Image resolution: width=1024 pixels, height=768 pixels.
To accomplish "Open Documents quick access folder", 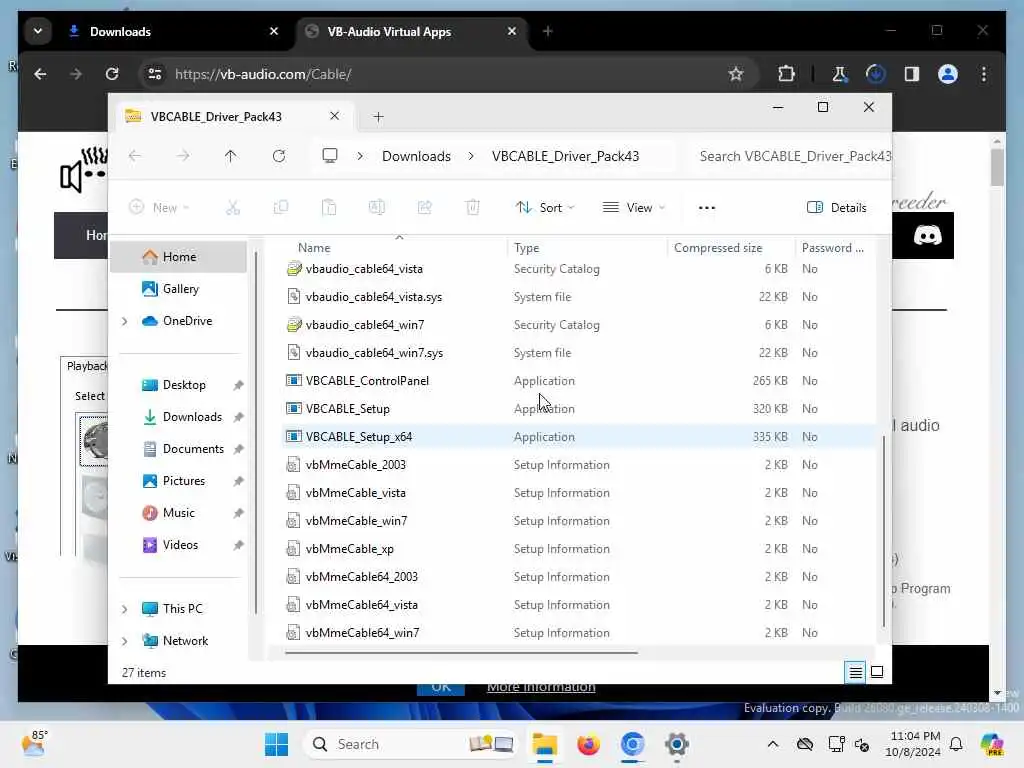I will (x=193, y=449).
